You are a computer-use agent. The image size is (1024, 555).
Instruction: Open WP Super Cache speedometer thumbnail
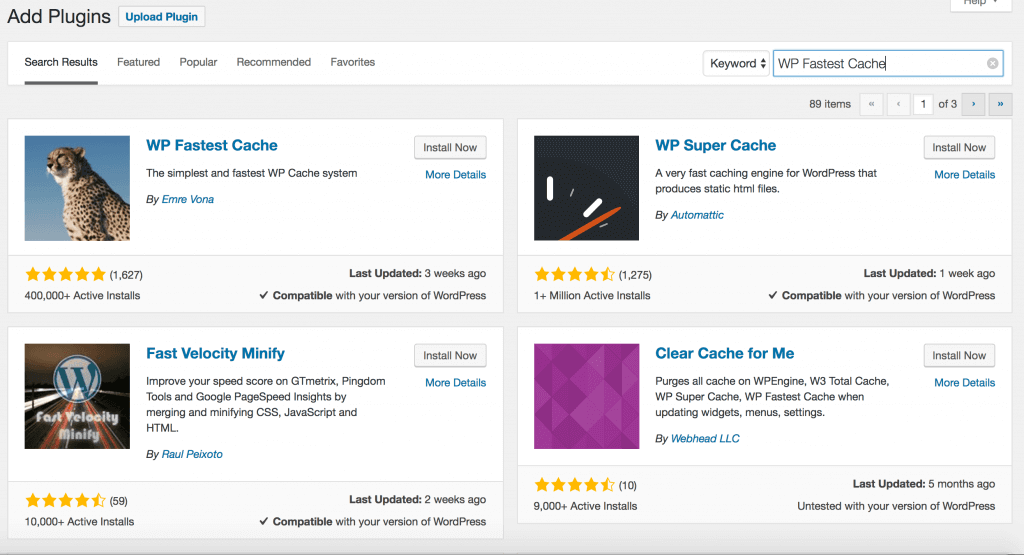click(586, 188)
